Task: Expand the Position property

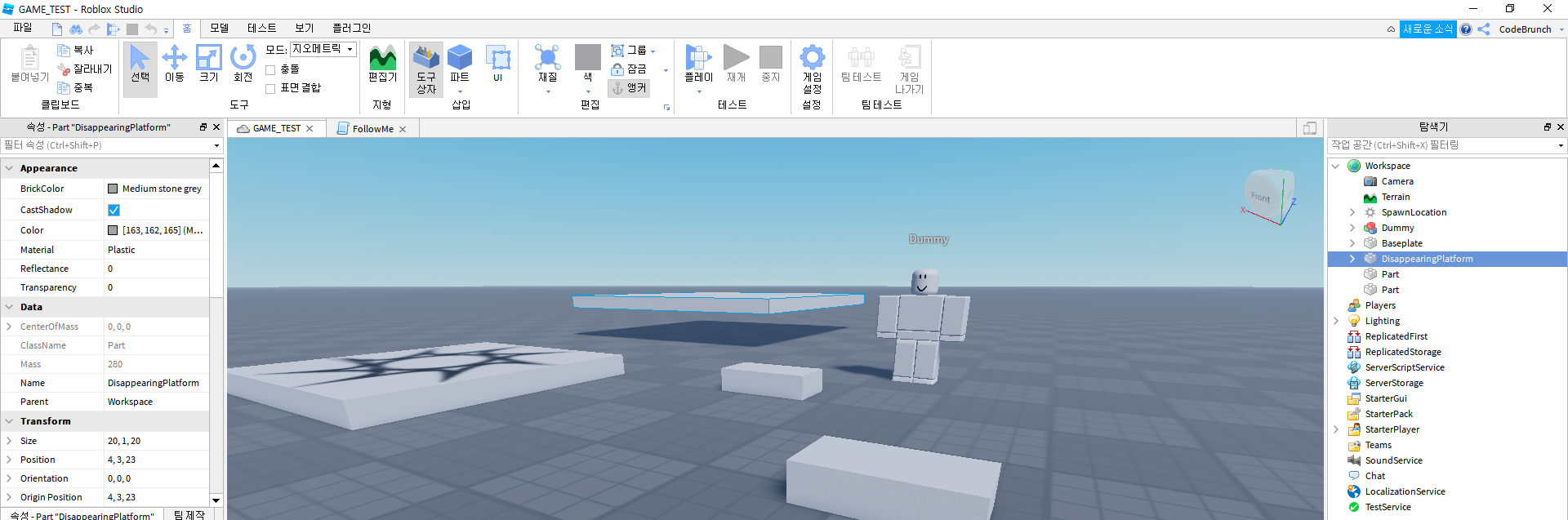Action: coord(9,460)
